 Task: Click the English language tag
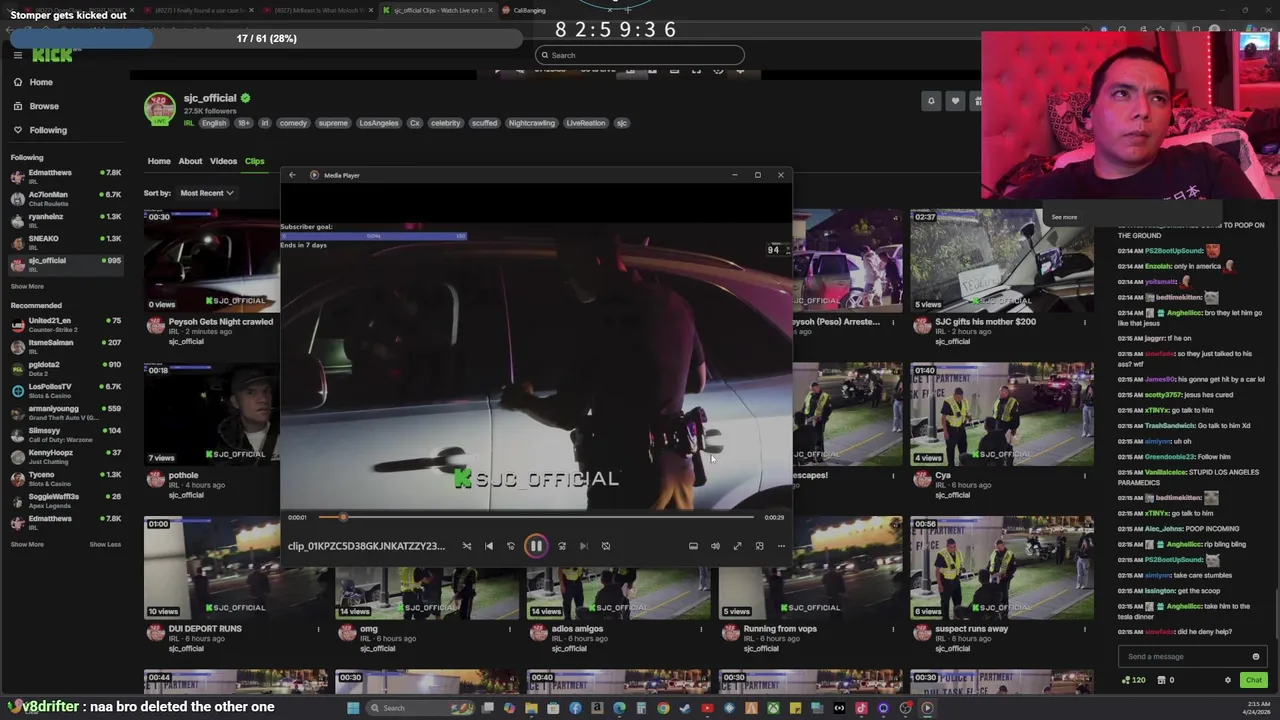[214, 123]
